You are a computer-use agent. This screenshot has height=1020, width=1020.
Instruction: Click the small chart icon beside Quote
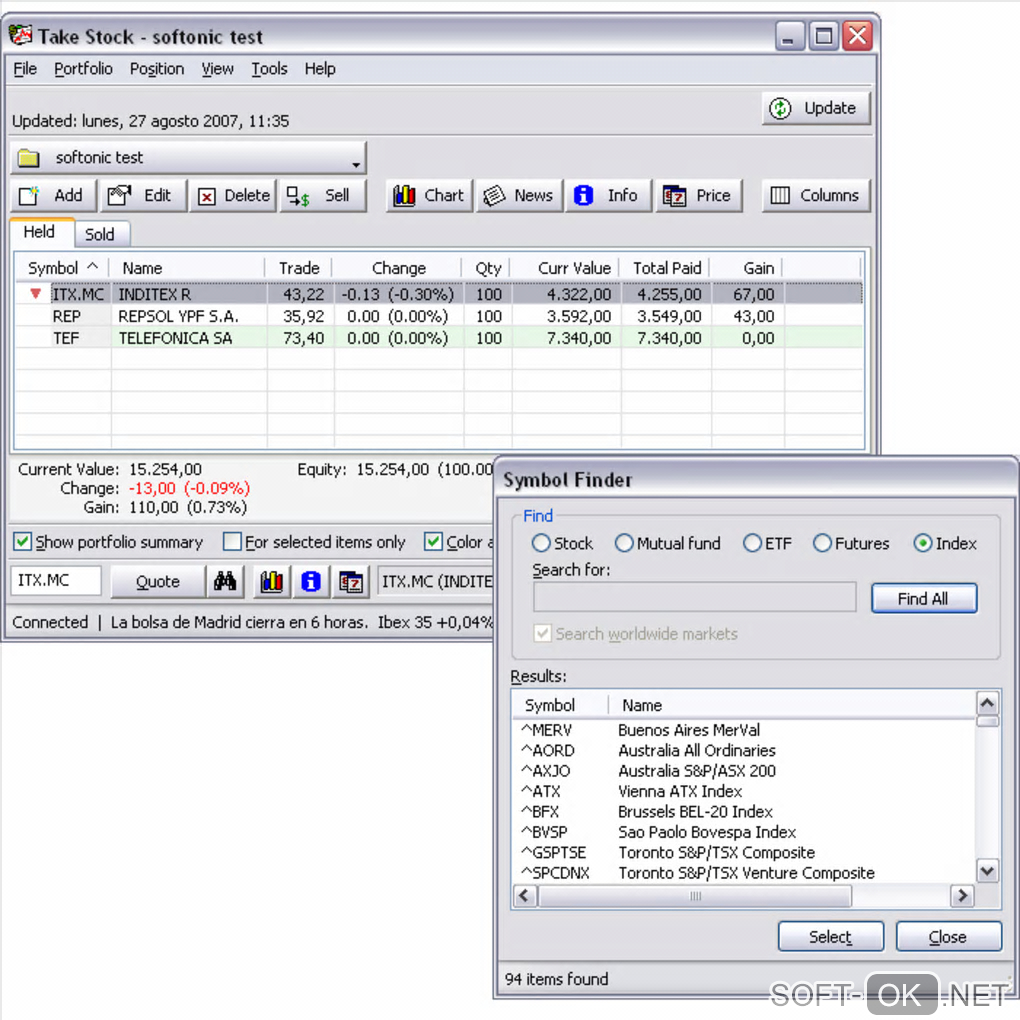pos(272,581)
